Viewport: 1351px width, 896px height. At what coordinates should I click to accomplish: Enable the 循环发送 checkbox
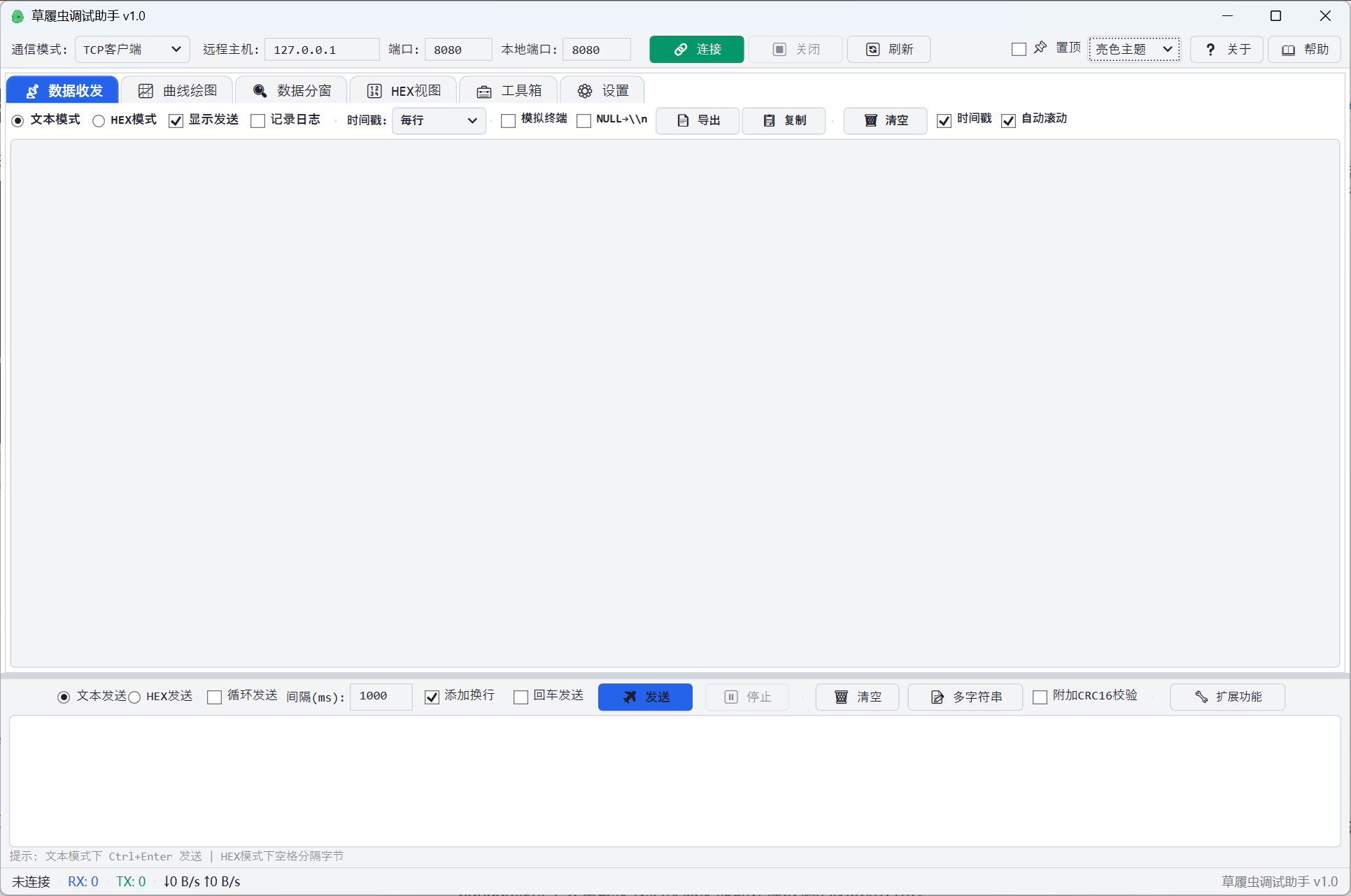coord(214,697)
